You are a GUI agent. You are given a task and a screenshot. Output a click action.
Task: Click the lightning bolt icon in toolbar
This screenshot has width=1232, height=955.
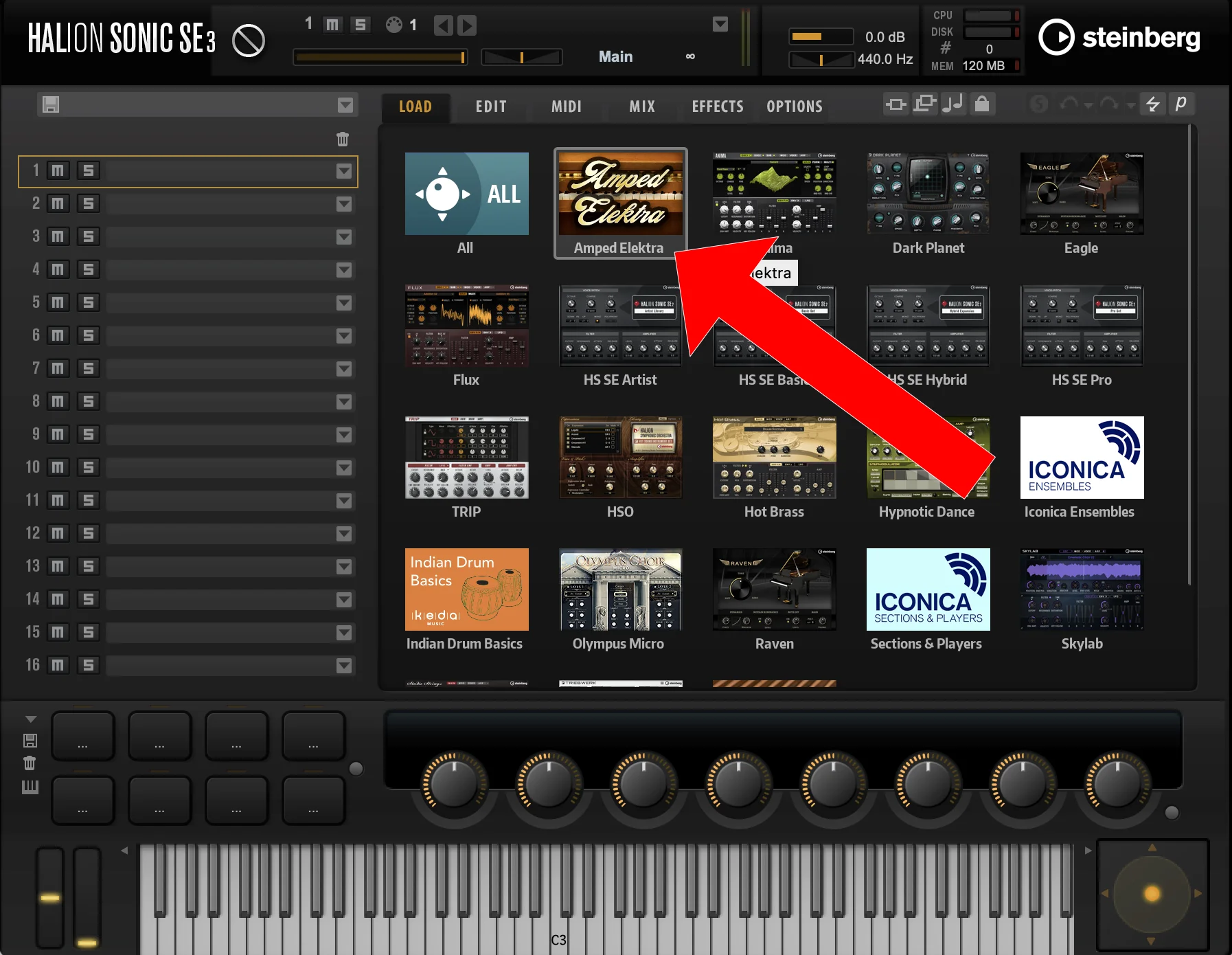pos(1153,104)
